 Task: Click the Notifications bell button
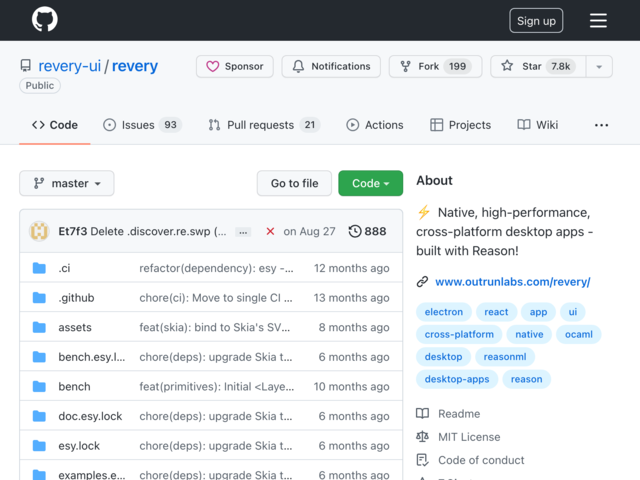pyautogui.click(x=331, y=66)
